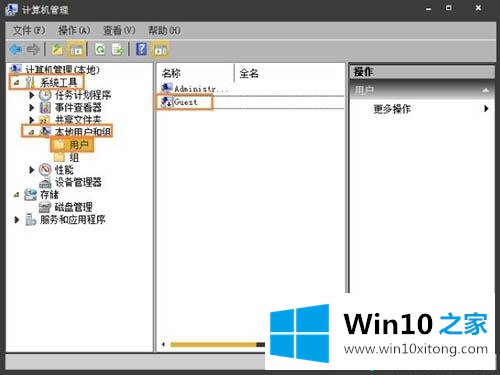Screen dimensions: 500x375
Task: Expand the 共享文件夹 node arrow
Action: (32, 119)
